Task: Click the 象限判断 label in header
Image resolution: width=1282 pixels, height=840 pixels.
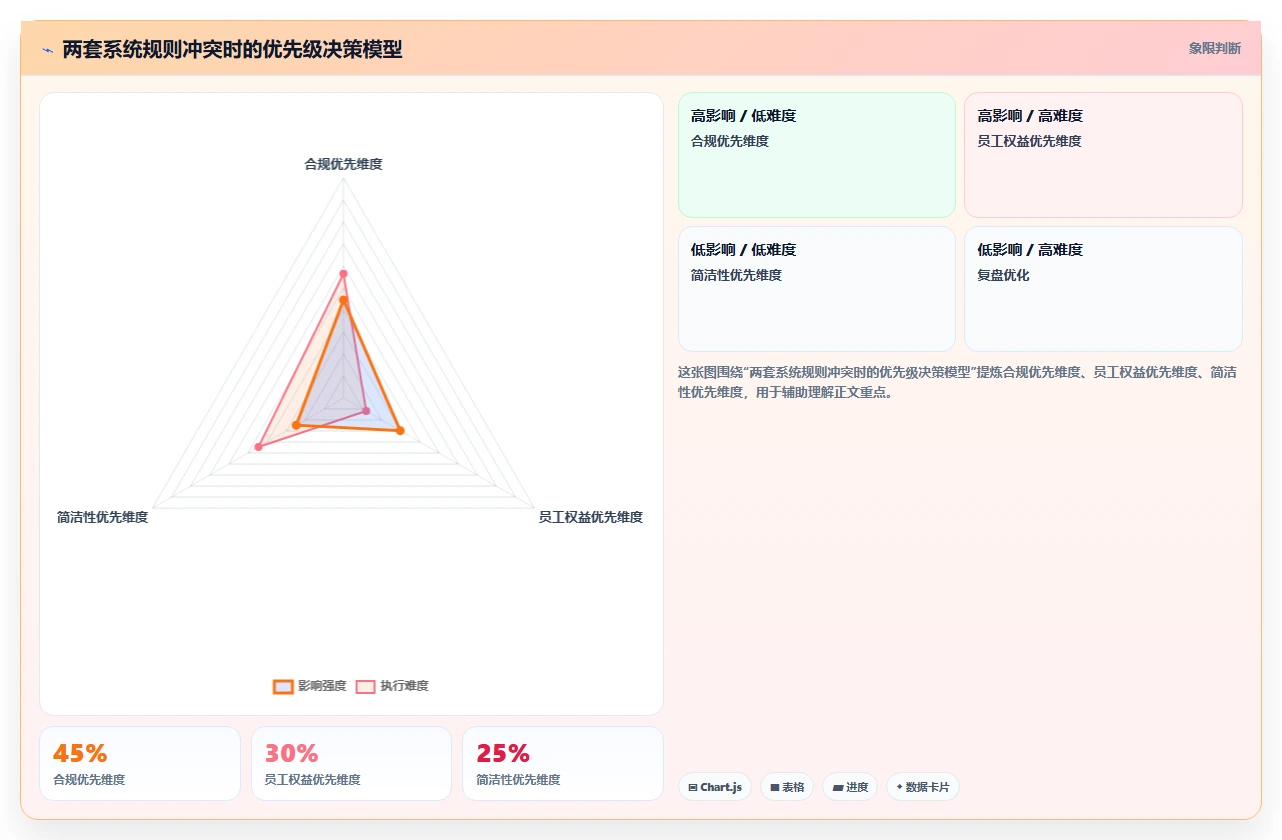Action: 1215,48
